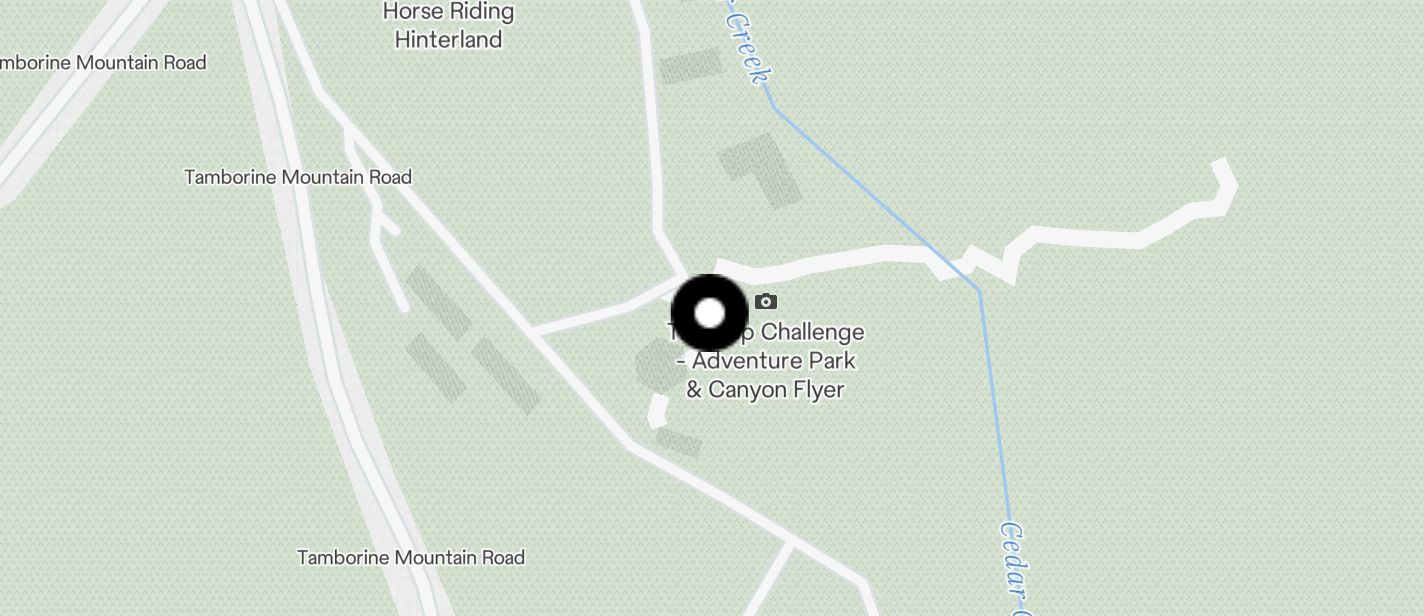Open the Adventure Park & Canyon Flyer label
This screenshot has width=1424, height=616.
coord(766,360)
